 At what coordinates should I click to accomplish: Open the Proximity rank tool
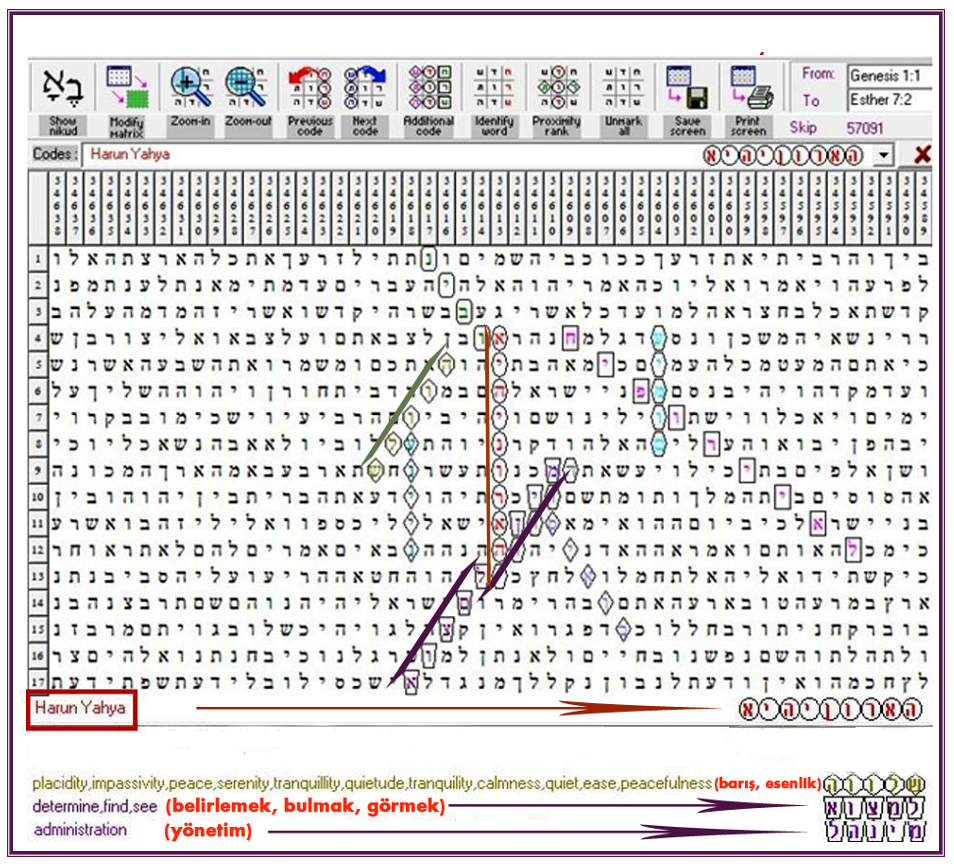click(x=557, y=87)
